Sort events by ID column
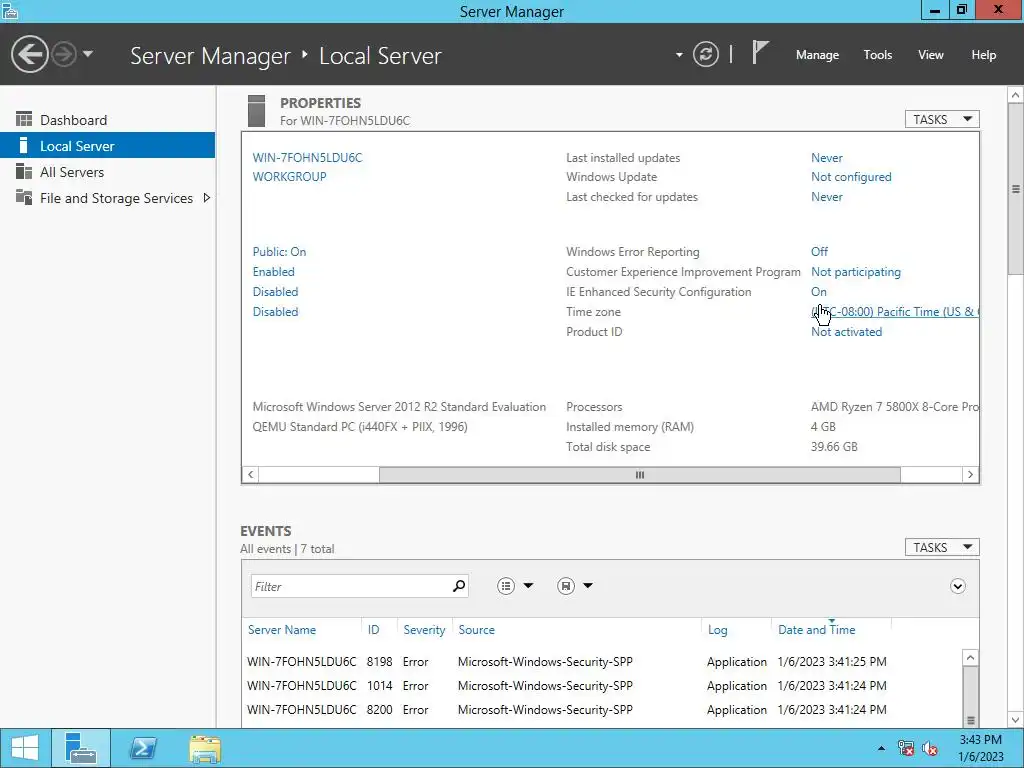1024x768 pixels. (373, 630)
